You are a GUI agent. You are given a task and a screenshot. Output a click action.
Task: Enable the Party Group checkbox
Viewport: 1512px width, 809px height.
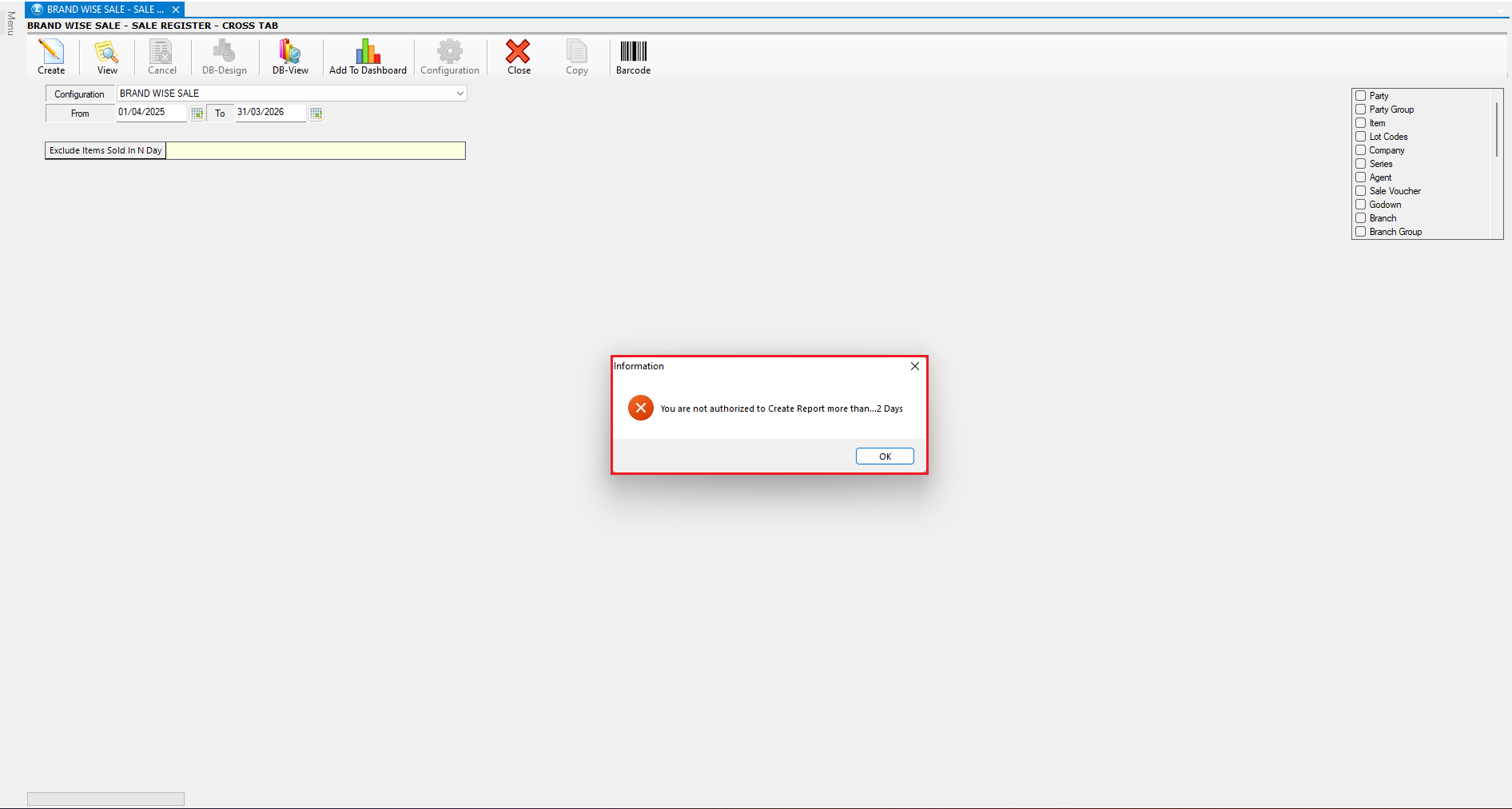tap(1360, 110)
